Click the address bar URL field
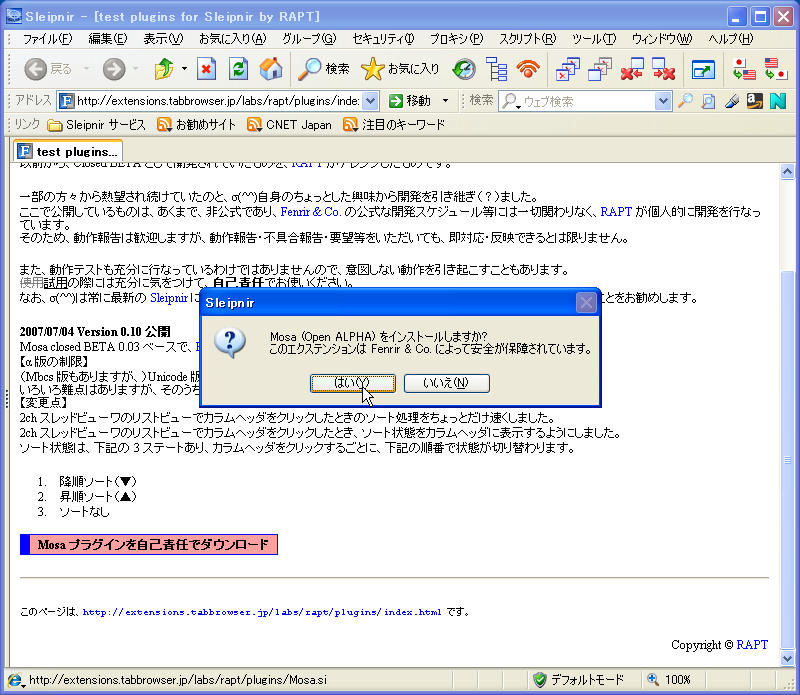The width and height of the screenshot is (800, 695). coord(218,101)
